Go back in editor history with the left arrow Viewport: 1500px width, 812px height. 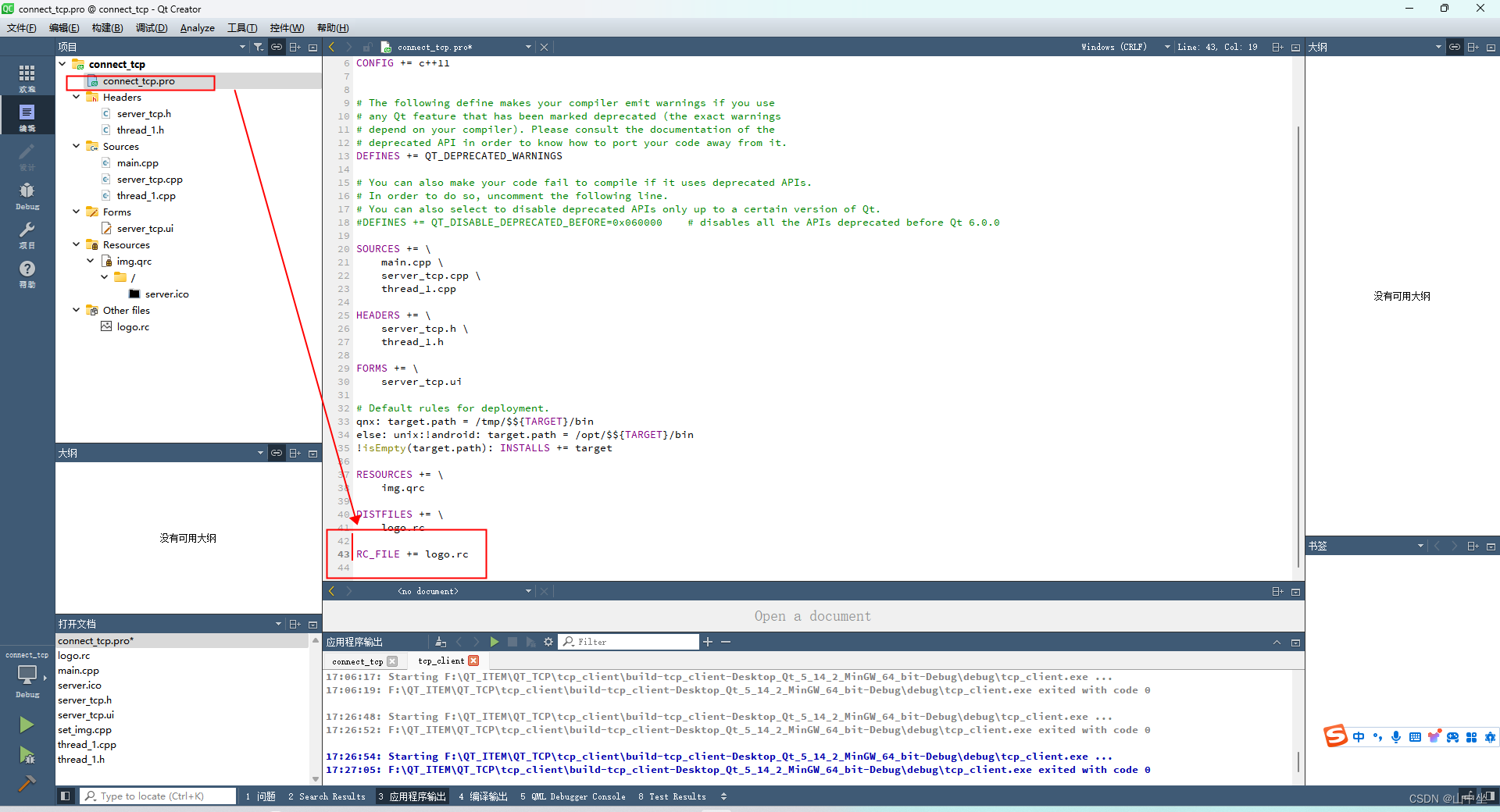(331, 47)
